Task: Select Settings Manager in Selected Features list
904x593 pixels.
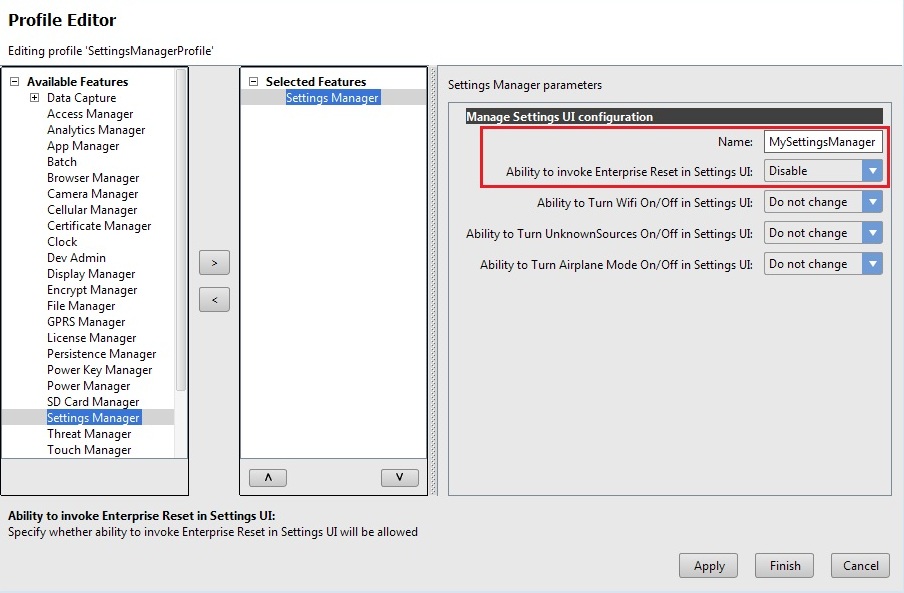Action: click(x=332, y=98)
